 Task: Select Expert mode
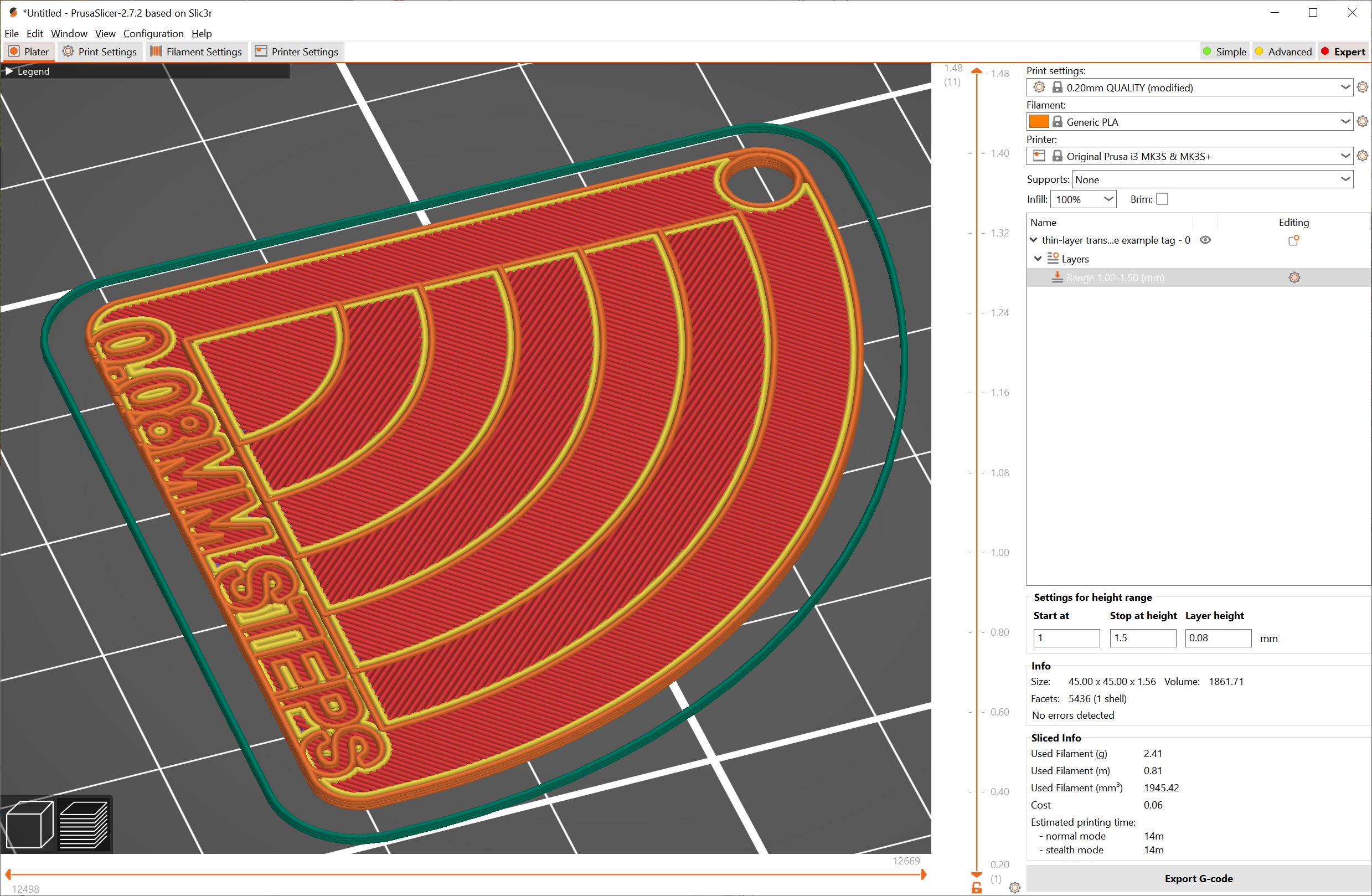1343,52
